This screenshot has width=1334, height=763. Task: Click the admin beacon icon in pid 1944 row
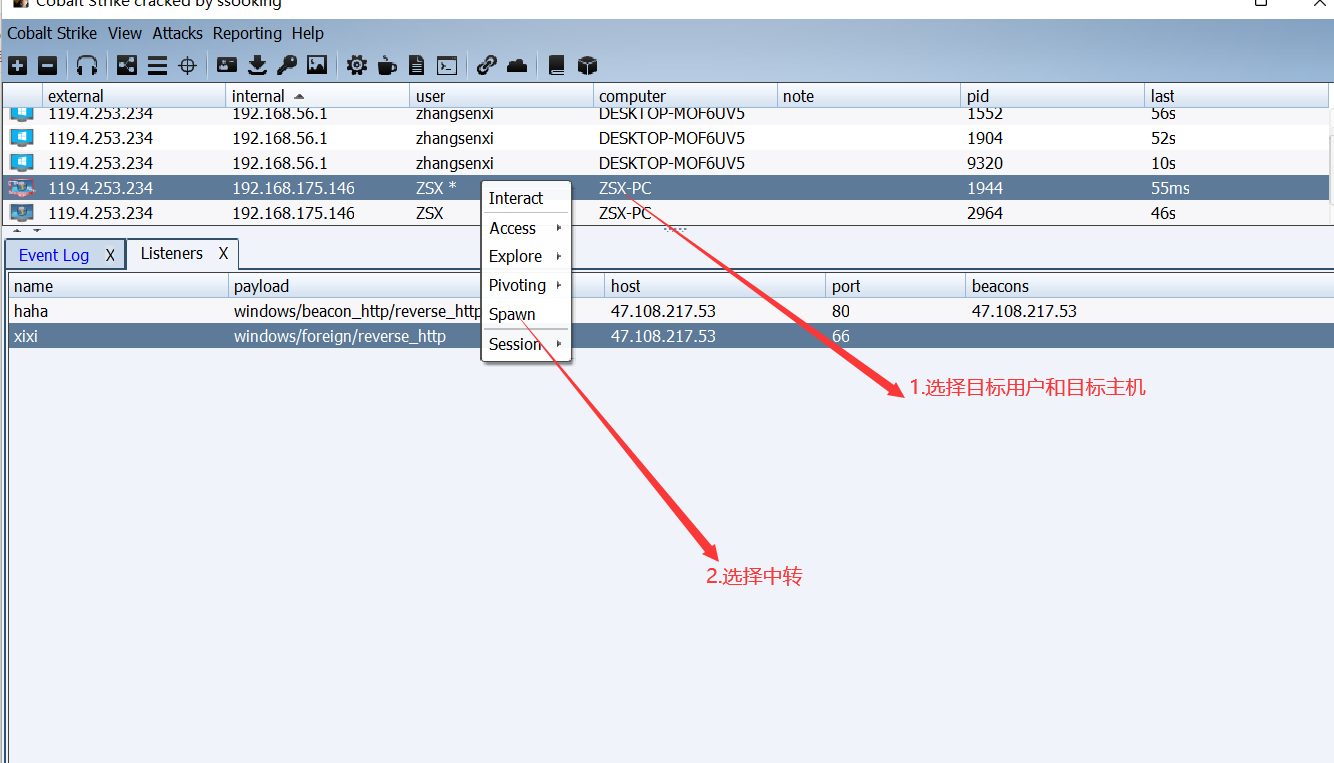(22, 188)
